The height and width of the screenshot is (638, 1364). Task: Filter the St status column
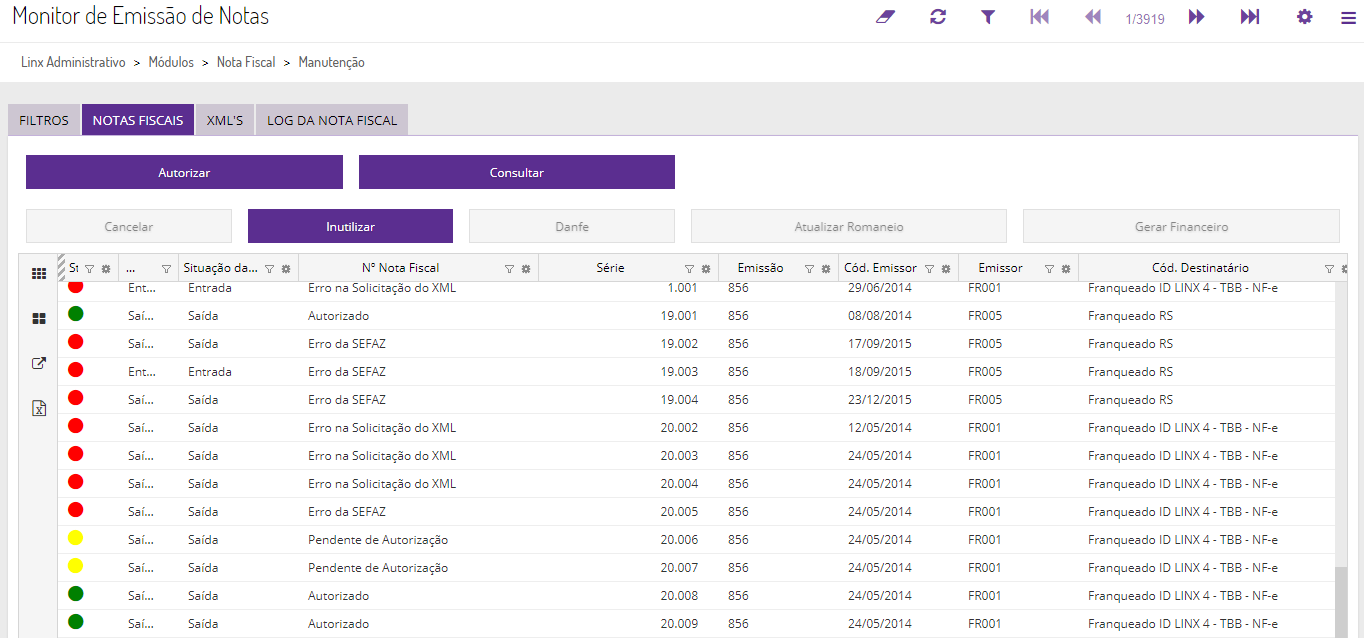tap(89, 269)
